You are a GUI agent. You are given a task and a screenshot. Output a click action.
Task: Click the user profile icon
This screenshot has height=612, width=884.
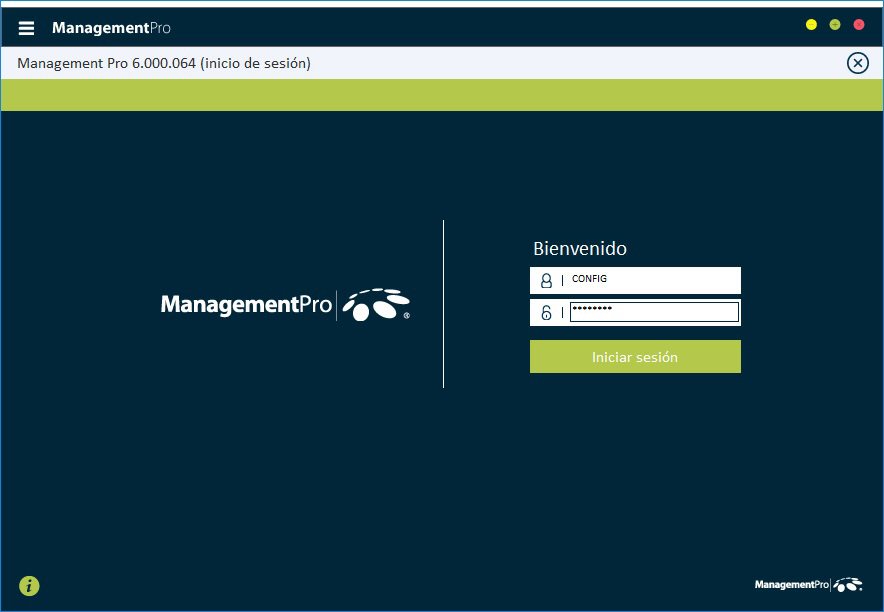point(546,281)
